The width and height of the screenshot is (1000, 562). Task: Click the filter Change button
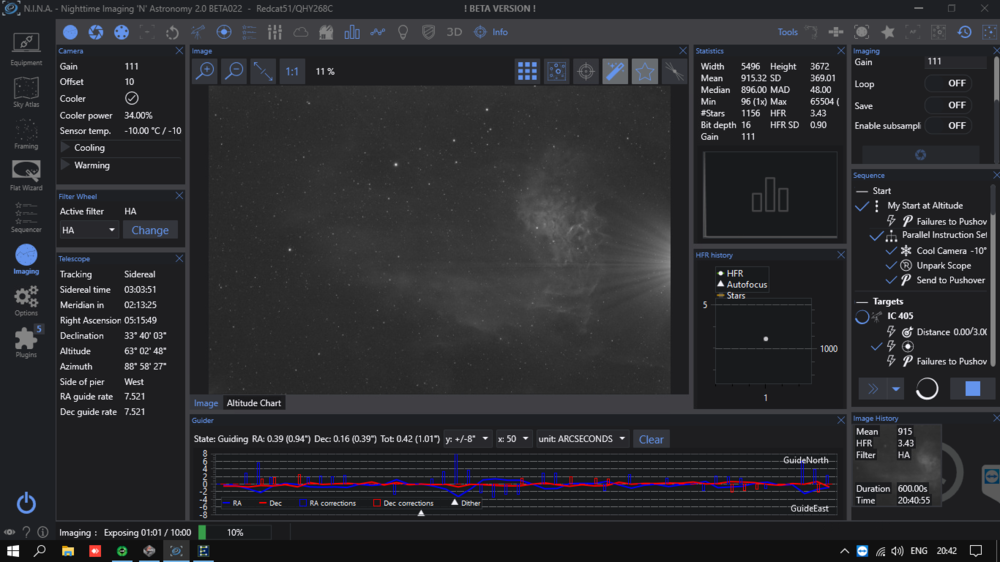click(x=150, y=230)
